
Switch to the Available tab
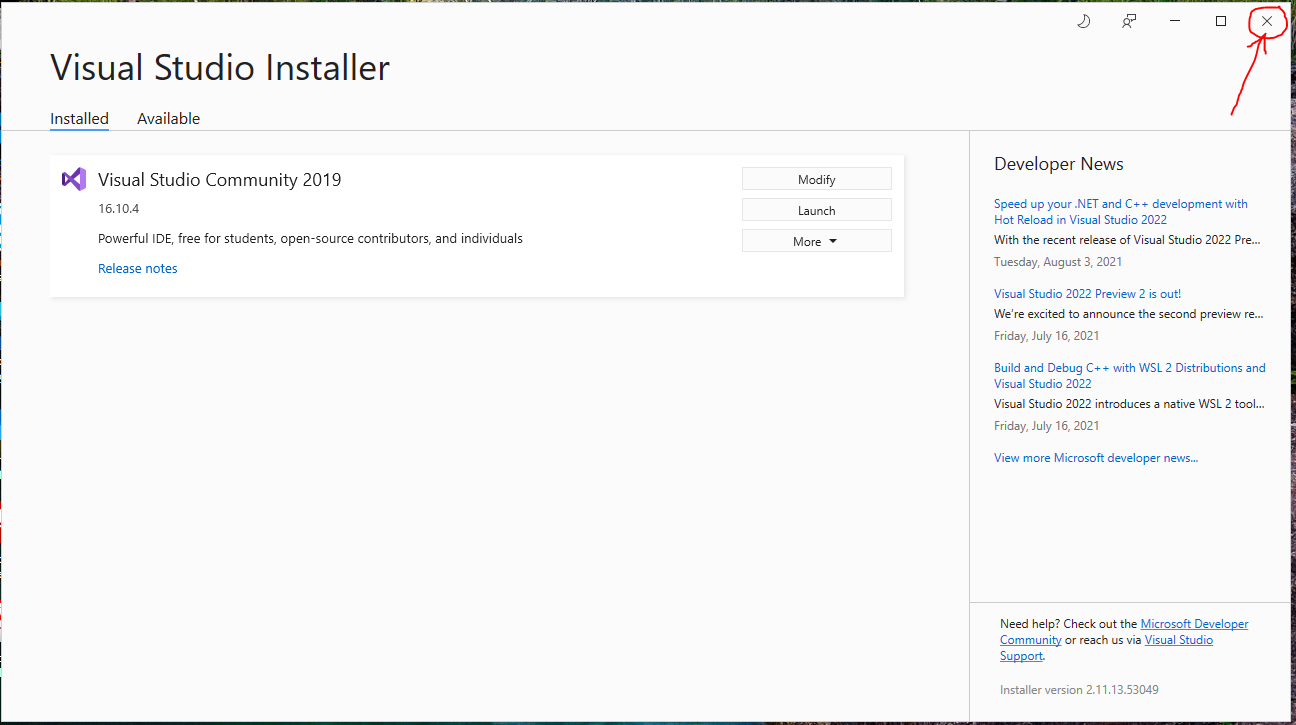pos(168,118)
